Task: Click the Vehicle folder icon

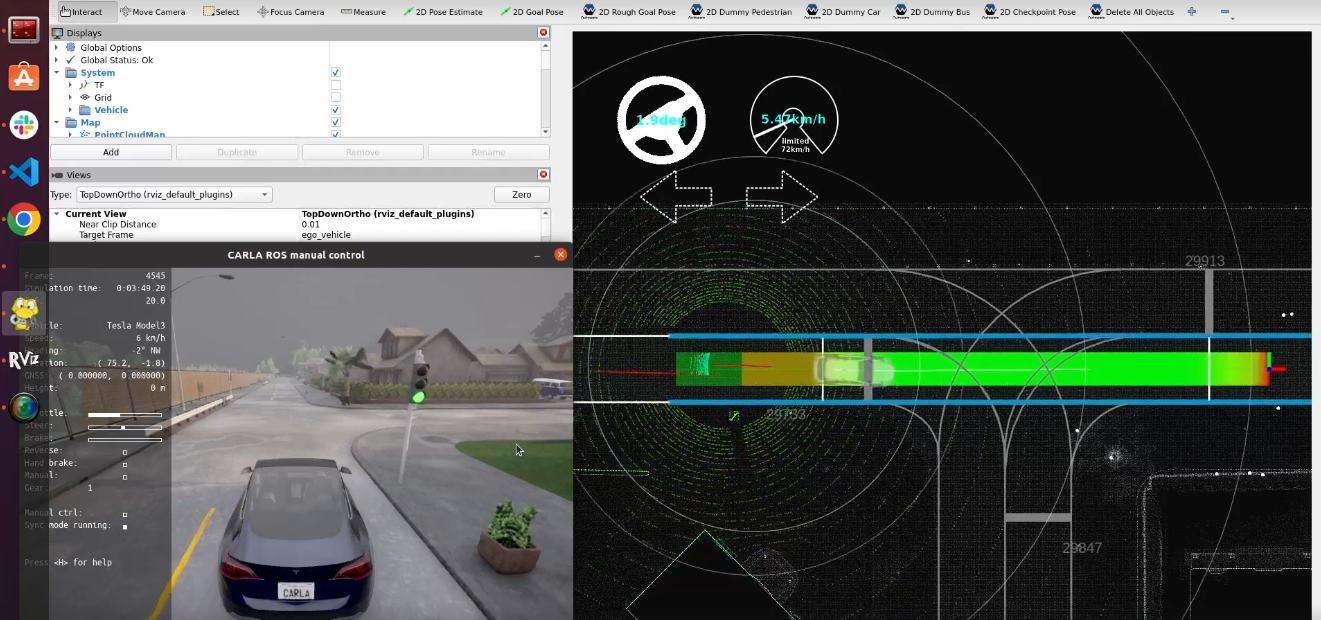Action: click(x=85, y=110)
